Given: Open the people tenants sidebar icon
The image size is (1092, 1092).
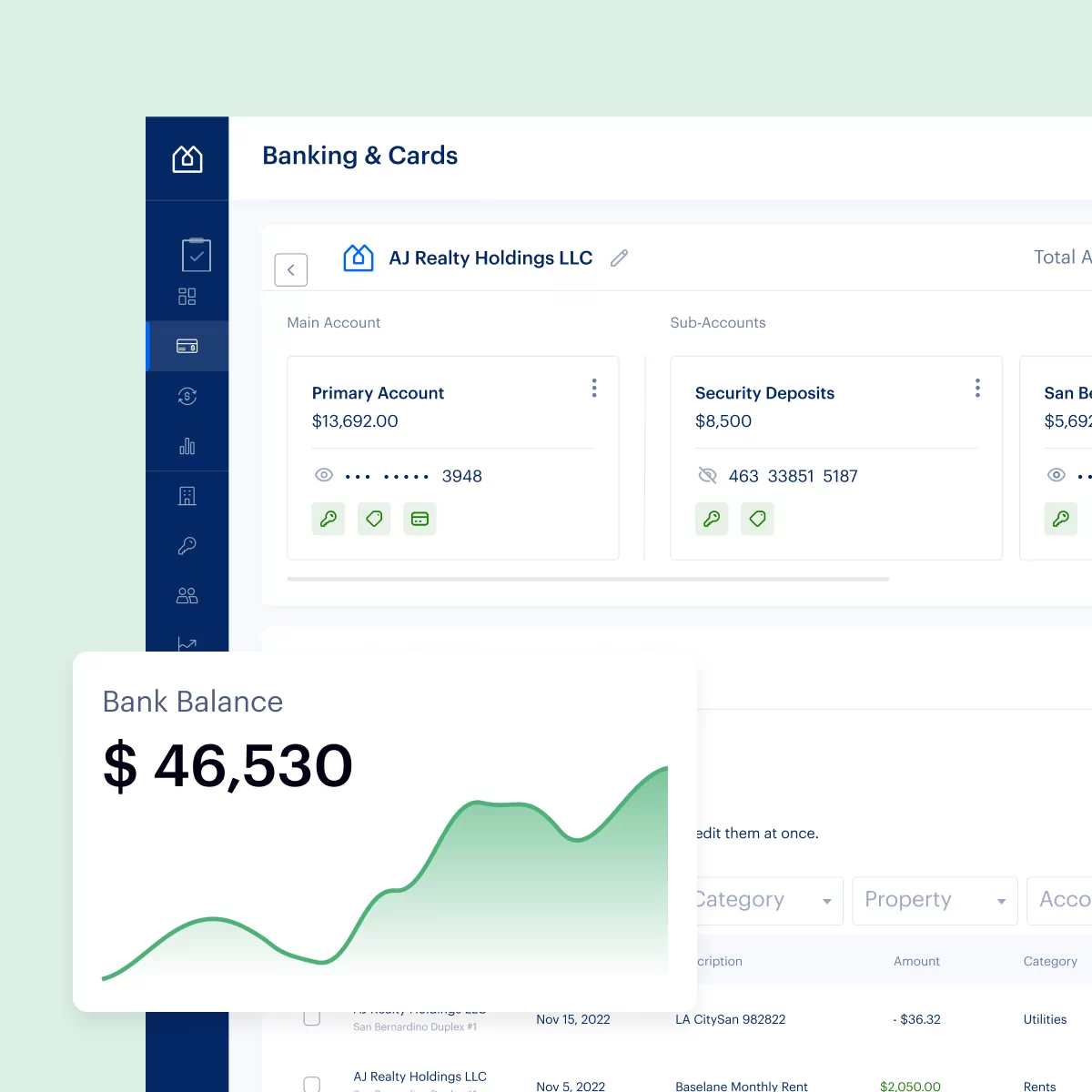Looking at the screenshot, I should (x=187, y=596).
